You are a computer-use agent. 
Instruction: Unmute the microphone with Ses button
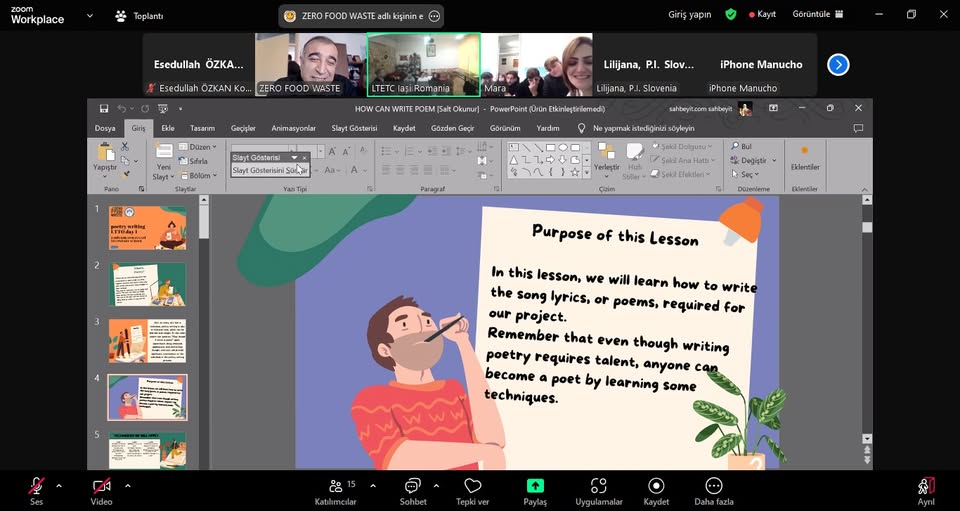pos(36,486)
